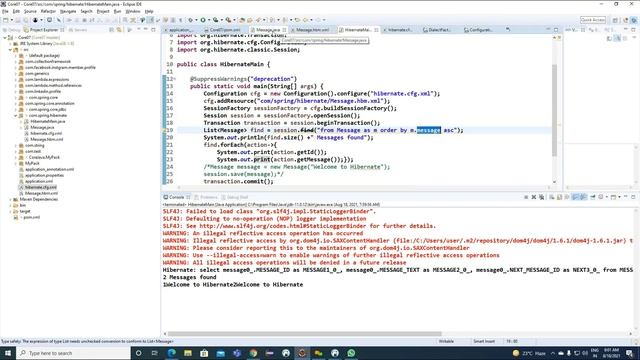Open the Navigate menu
This screenshot has height=360, width=640.
coord(68,11)
